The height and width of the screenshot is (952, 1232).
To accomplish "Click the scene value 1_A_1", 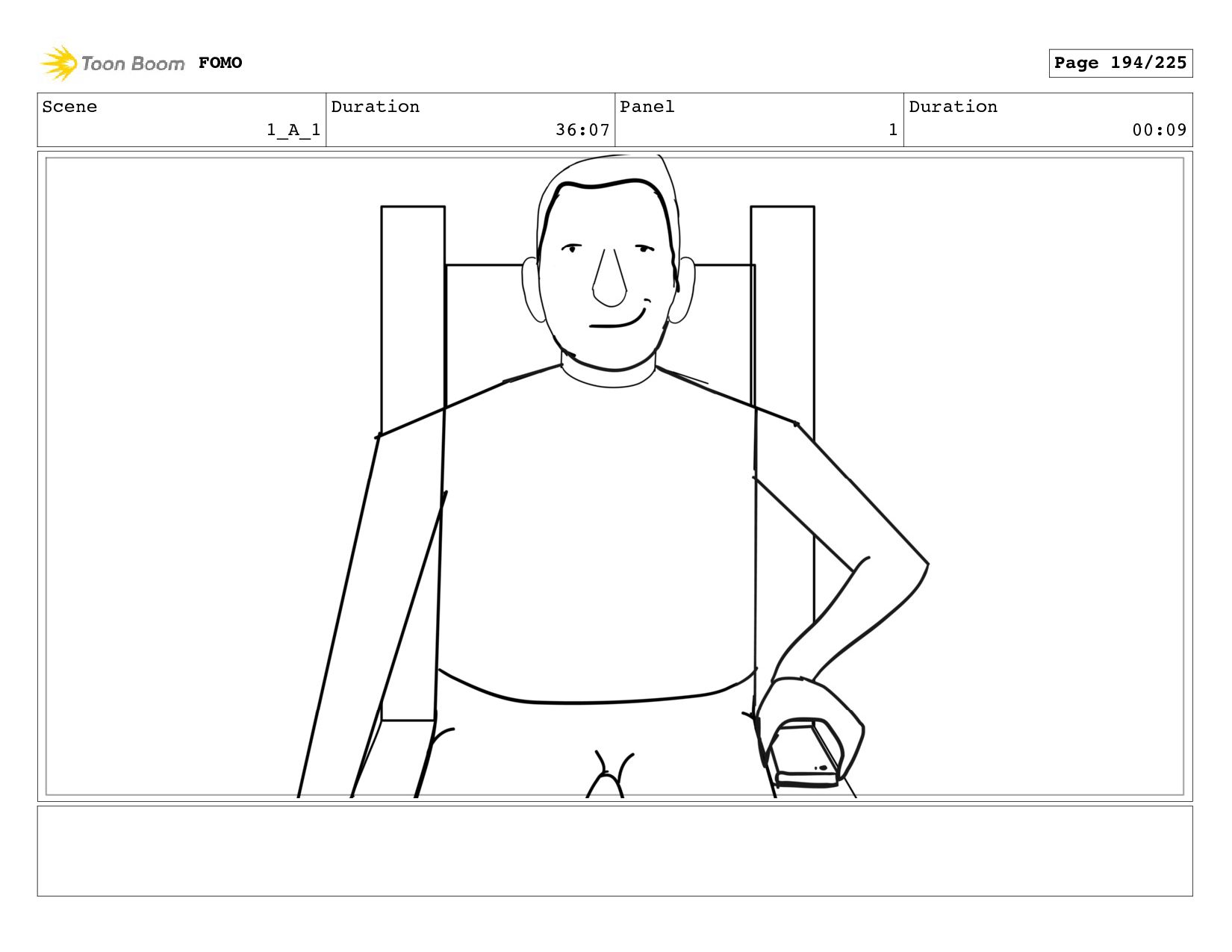I will (x=293, y=130).
